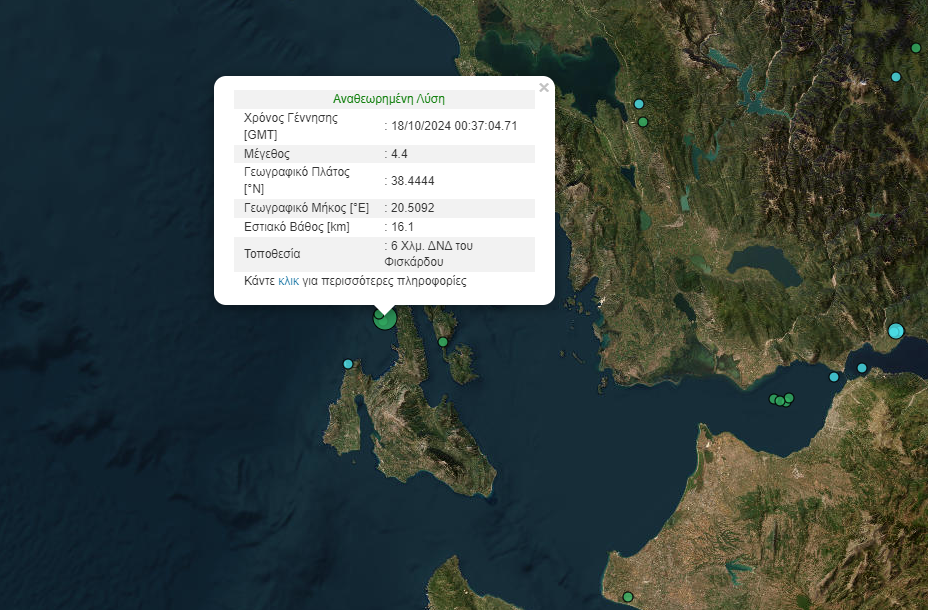Select the green marker directly below the cyan one near the popup
928x610 pixels.
tap(643, 122)
